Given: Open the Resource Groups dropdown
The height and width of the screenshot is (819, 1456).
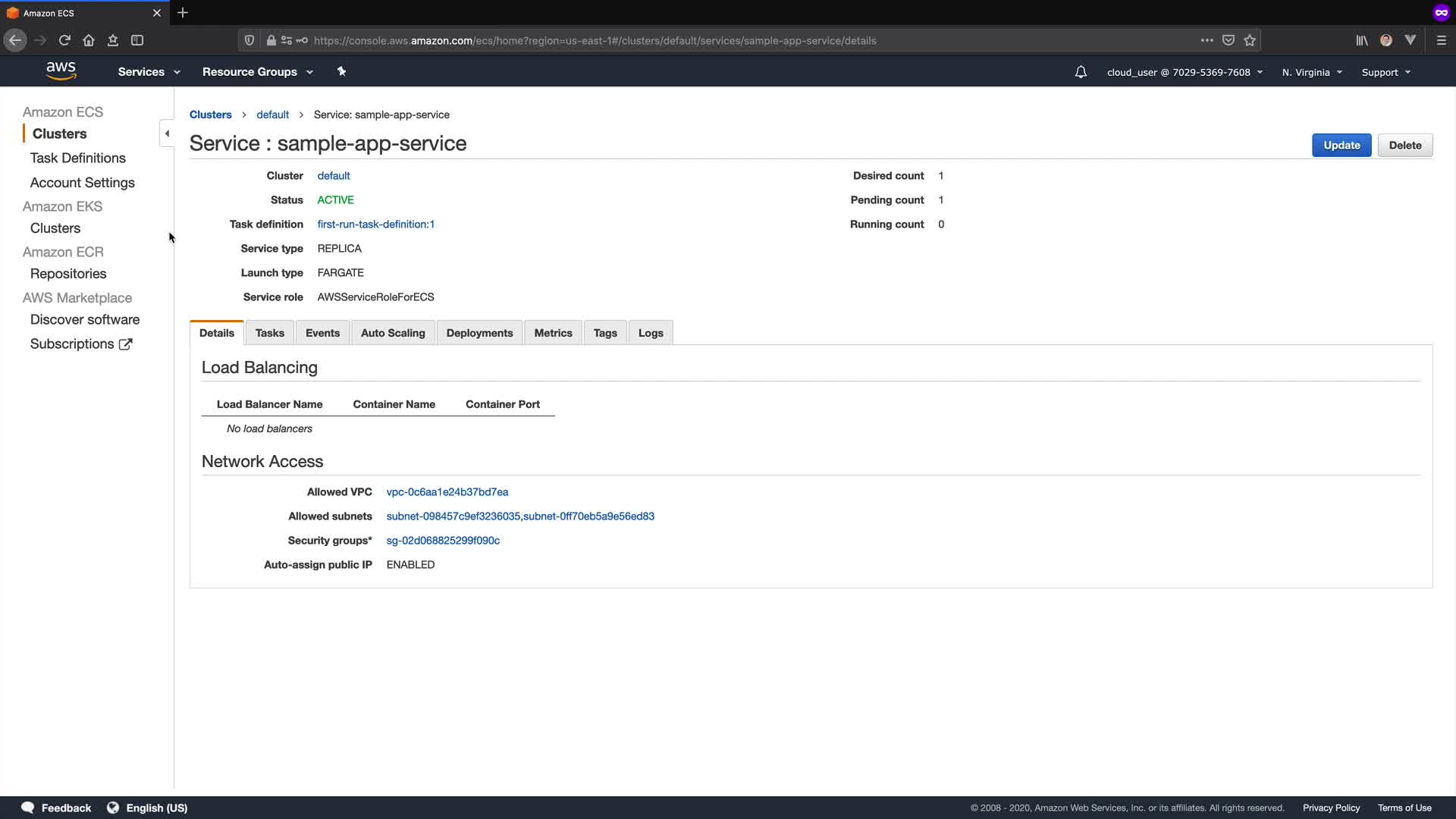Looking at the screenshot, I should (257, 72).
